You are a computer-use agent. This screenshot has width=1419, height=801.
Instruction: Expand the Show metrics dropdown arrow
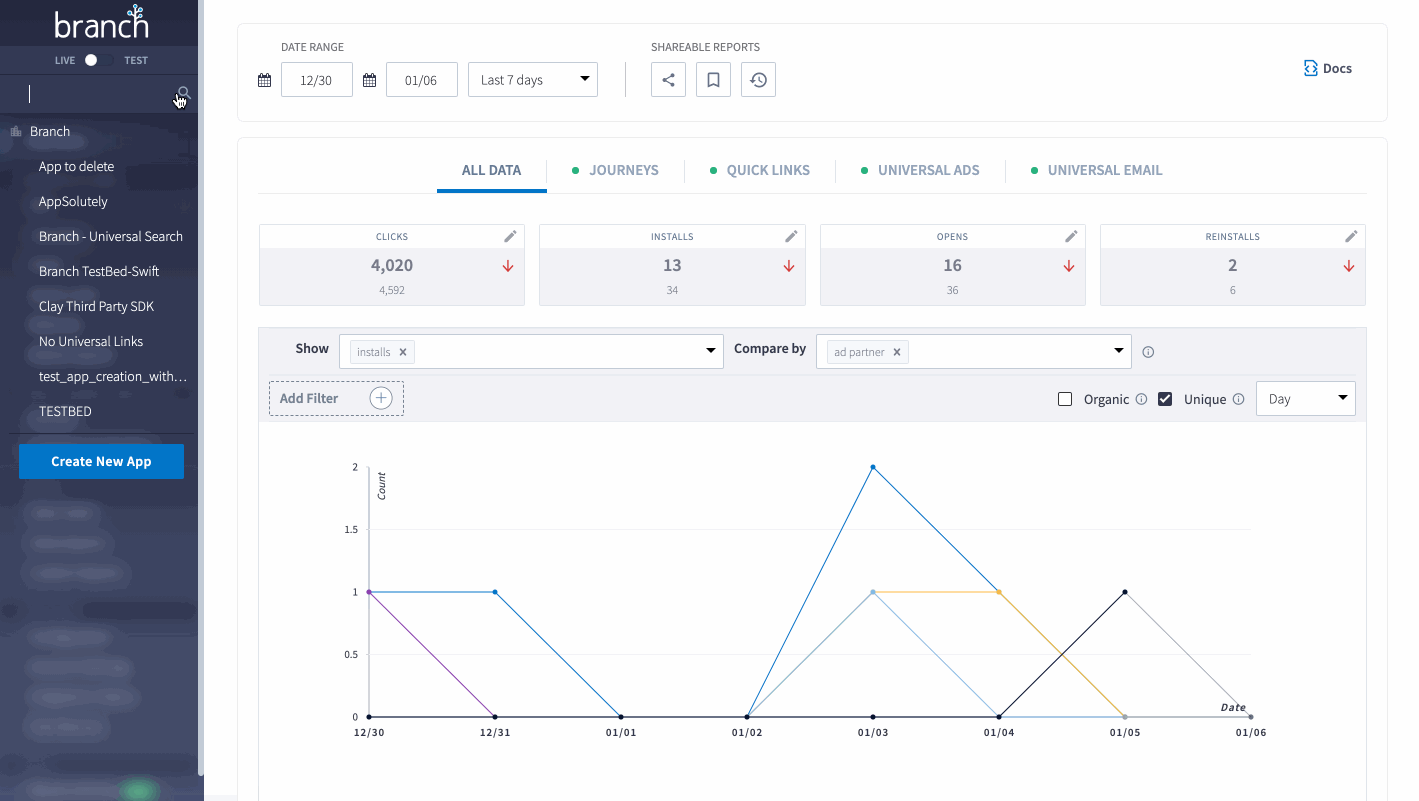coord(711,351)
